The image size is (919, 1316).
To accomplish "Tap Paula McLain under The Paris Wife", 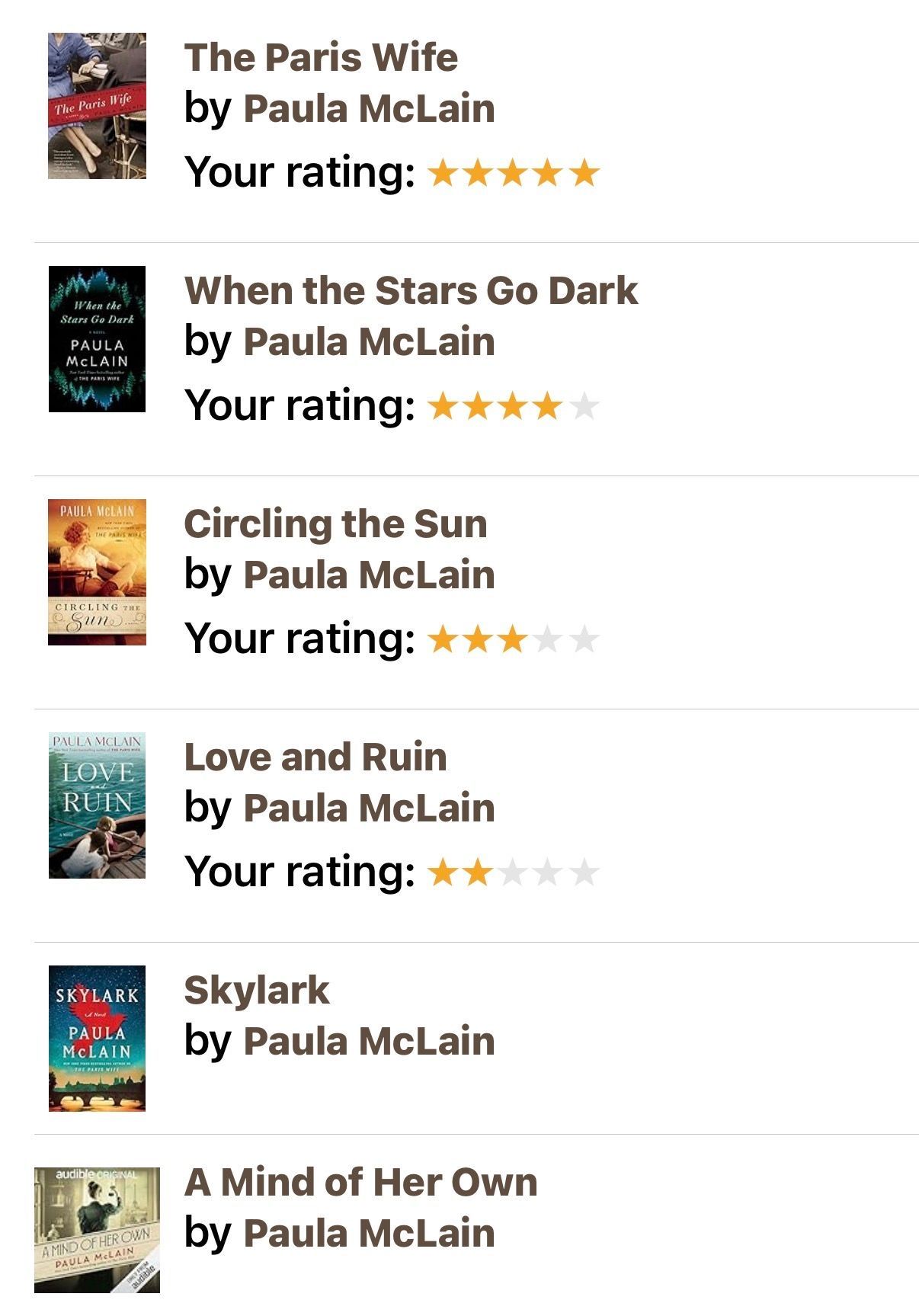I will 369,108.
